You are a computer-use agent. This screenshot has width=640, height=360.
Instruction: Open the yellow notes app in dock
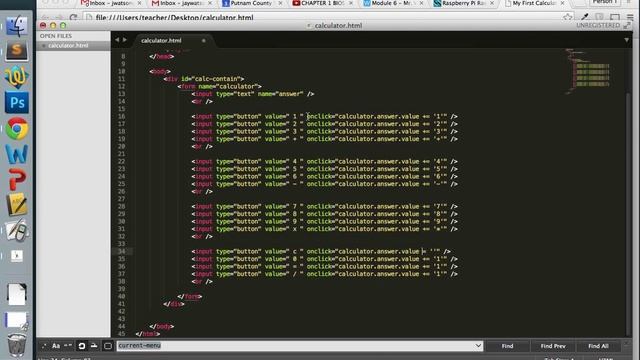pyautogui.click(x=17, y=204)
